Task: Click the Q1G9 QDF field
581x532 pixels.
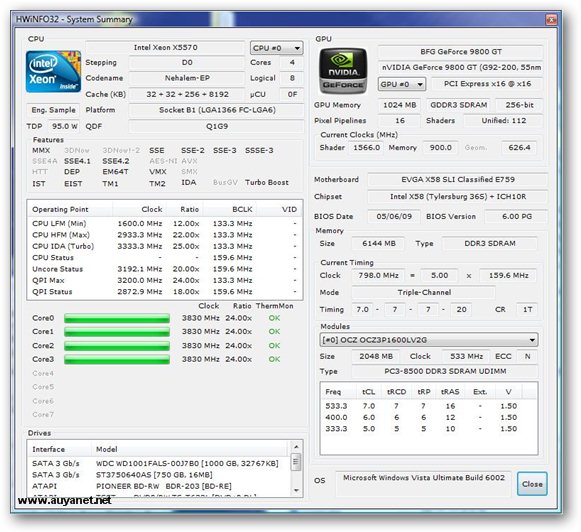Action: tap(217, 126)
